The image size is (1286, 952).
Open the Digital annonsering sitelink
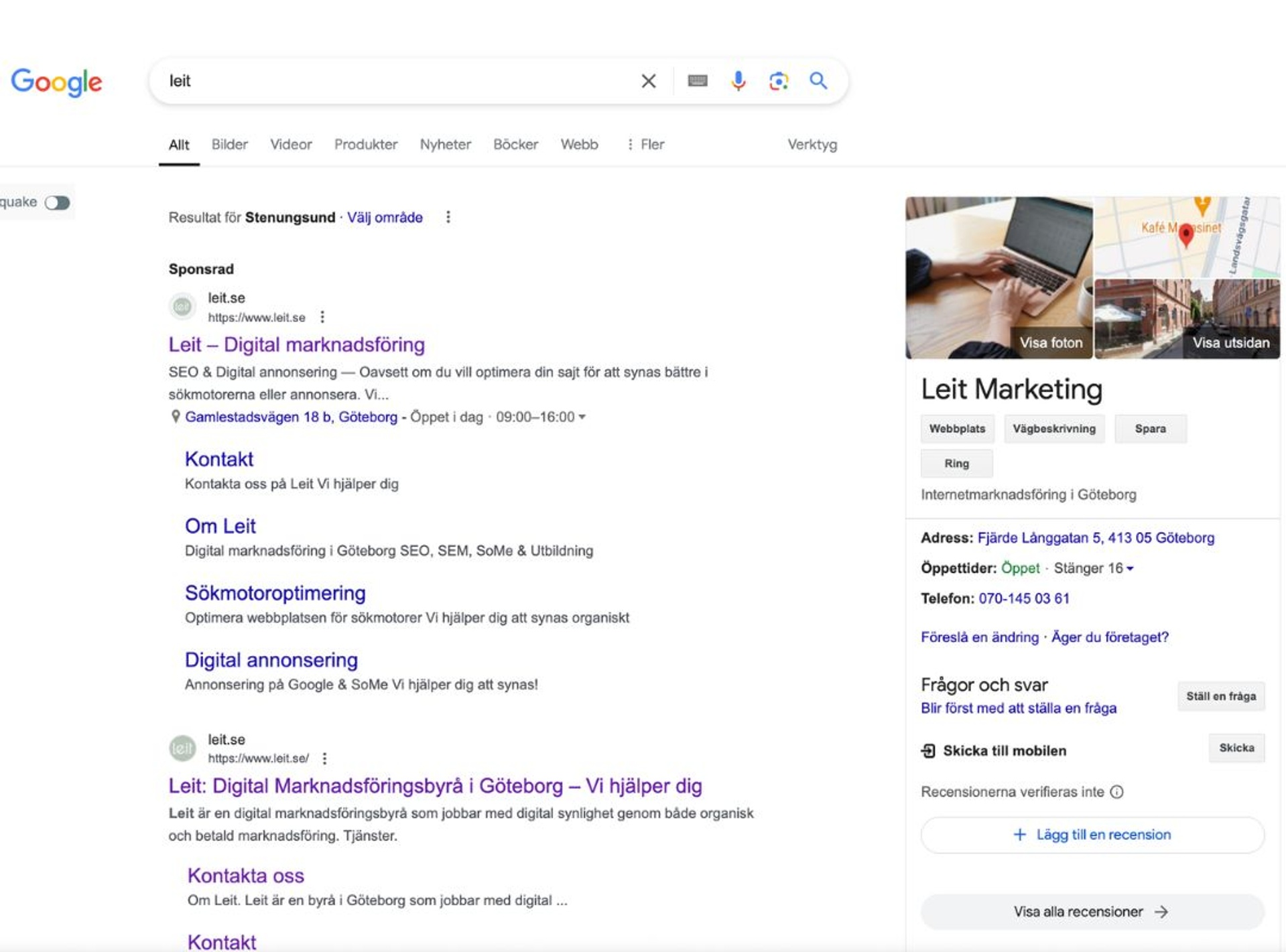[x=271, y=660]
